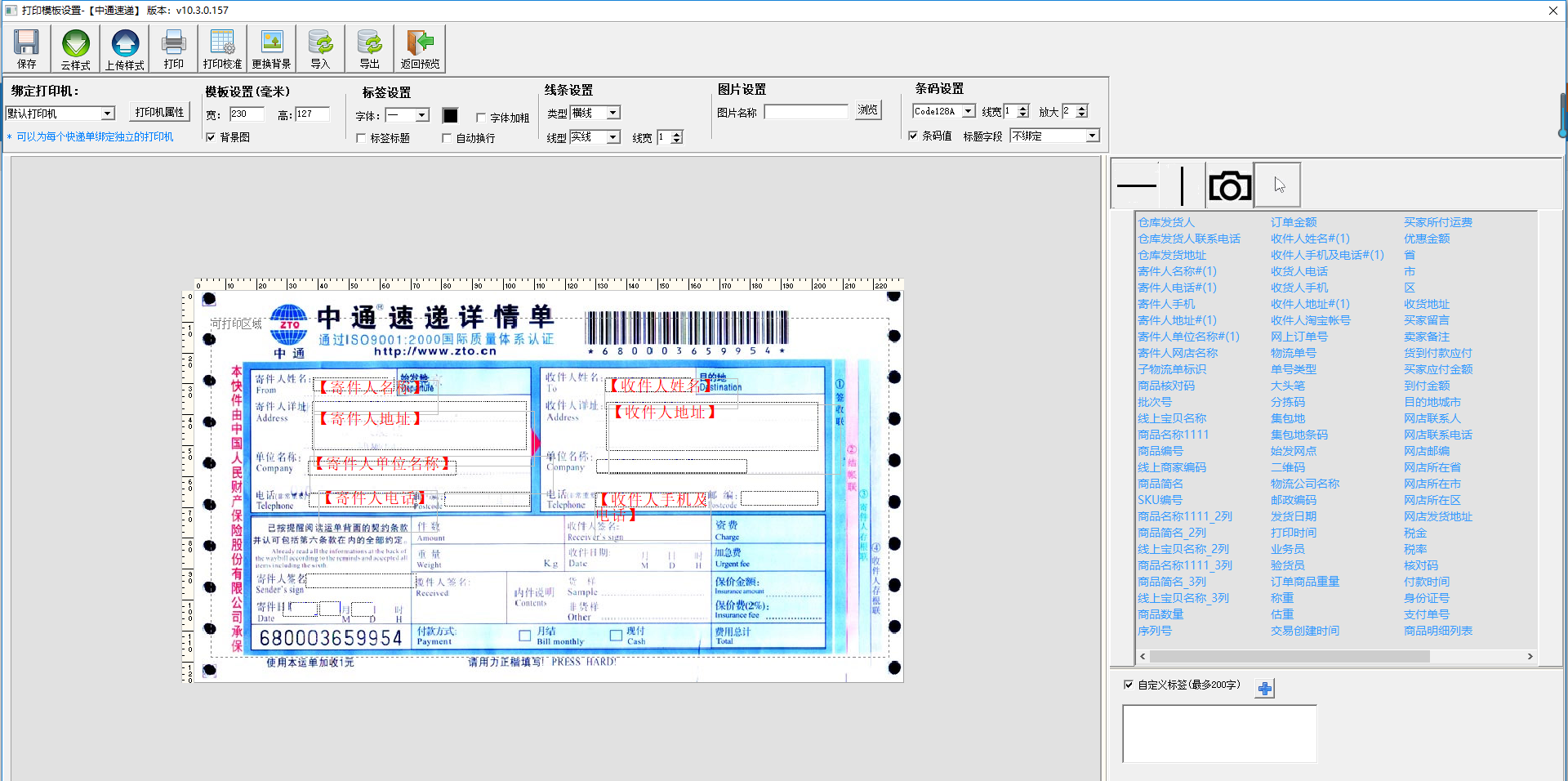Open the 字体 font dropdown
Viewport: 1568px width, 781px height.
pos(422,115)
